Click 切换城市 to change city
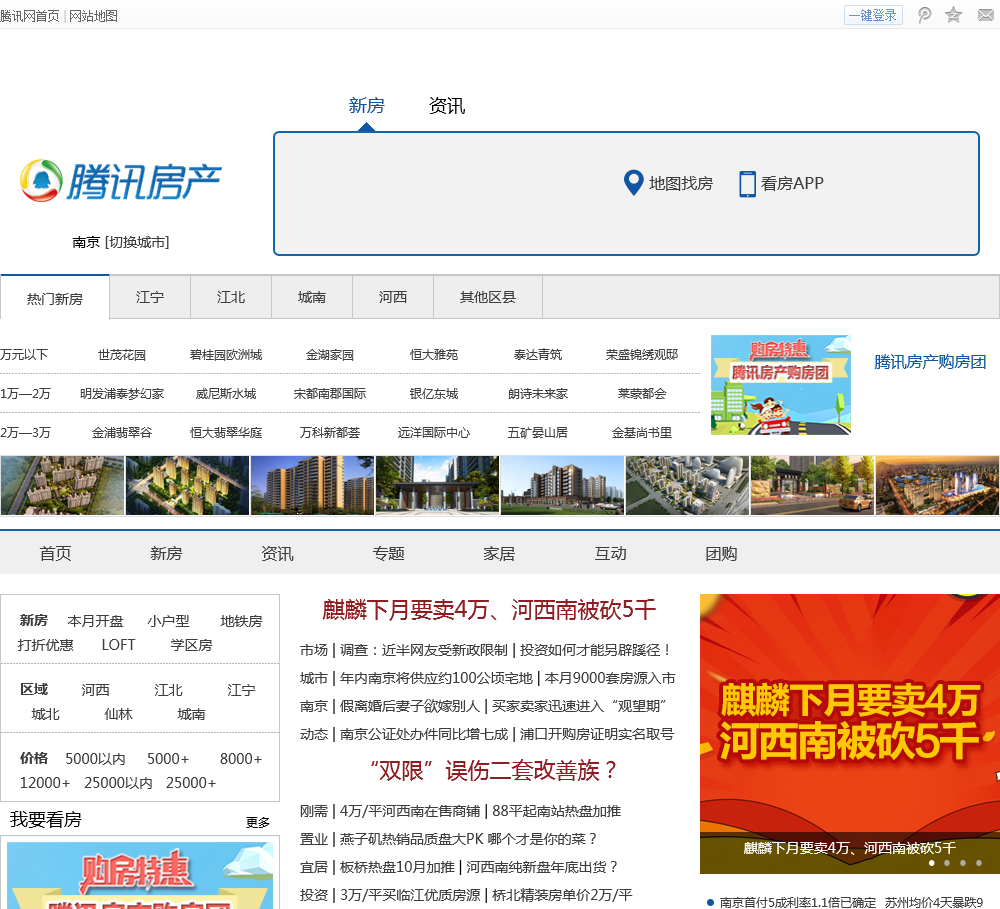This screenshot has width=1000, height=909. (137, 242)
